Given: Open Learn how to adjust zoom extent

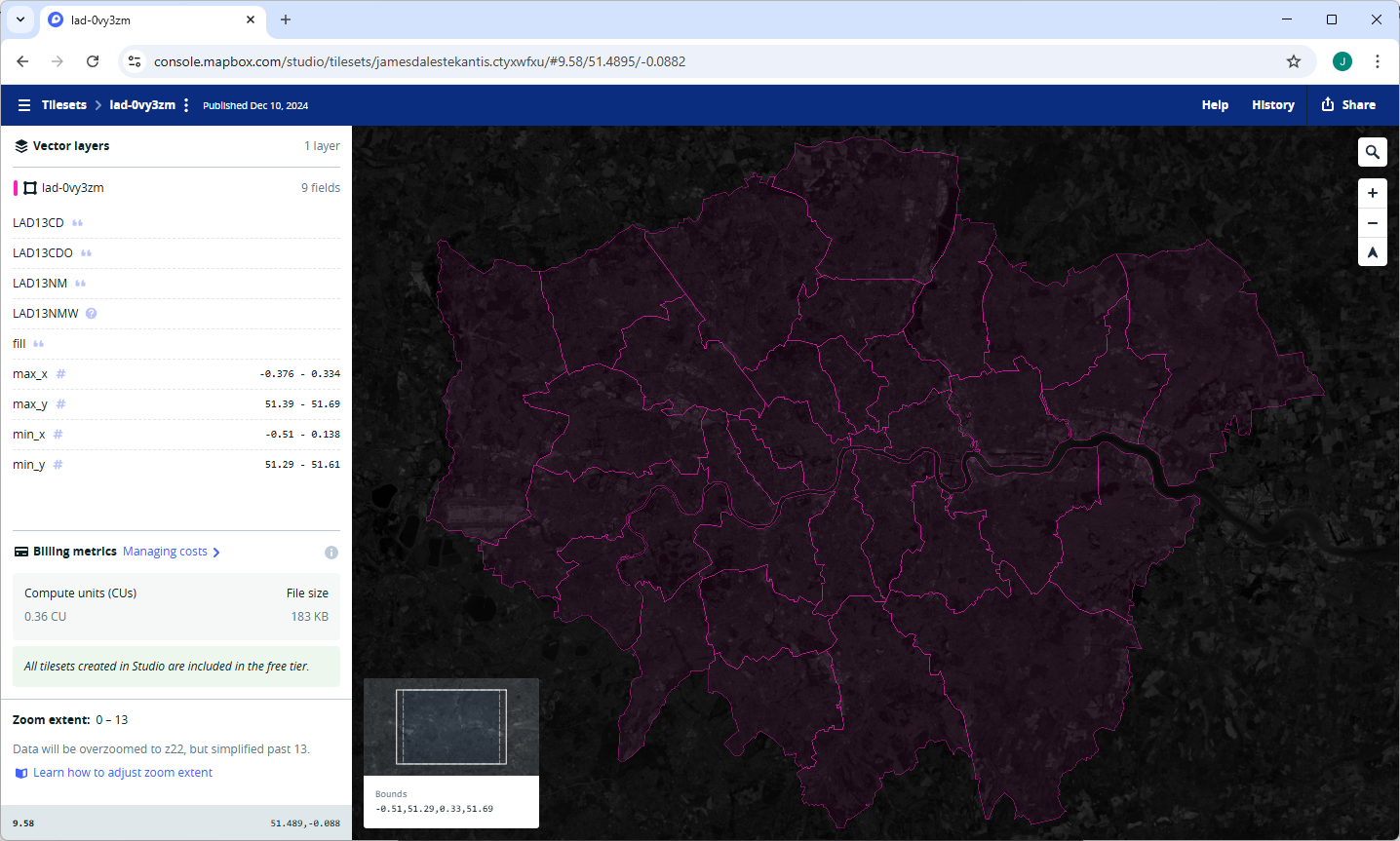Looking at the screenshot, I should [122, 773].
